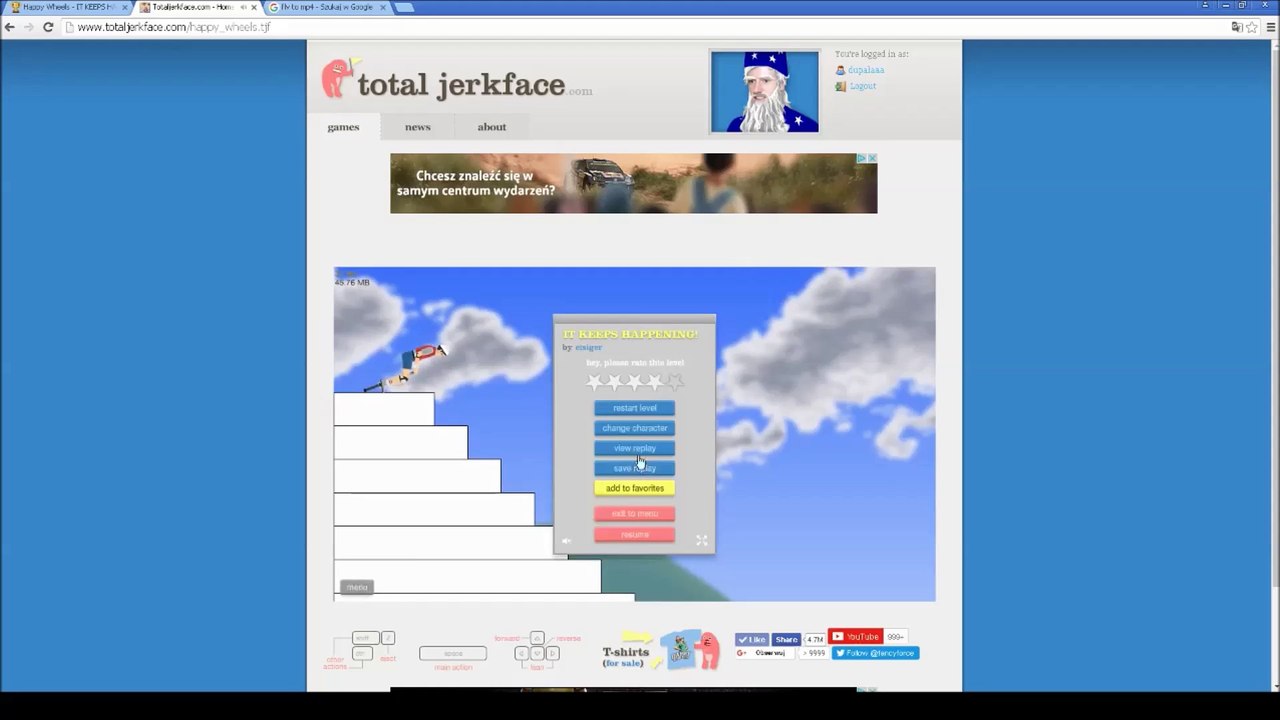Click the Facebook Like button
1280x720 pixels.
[752, 639]
